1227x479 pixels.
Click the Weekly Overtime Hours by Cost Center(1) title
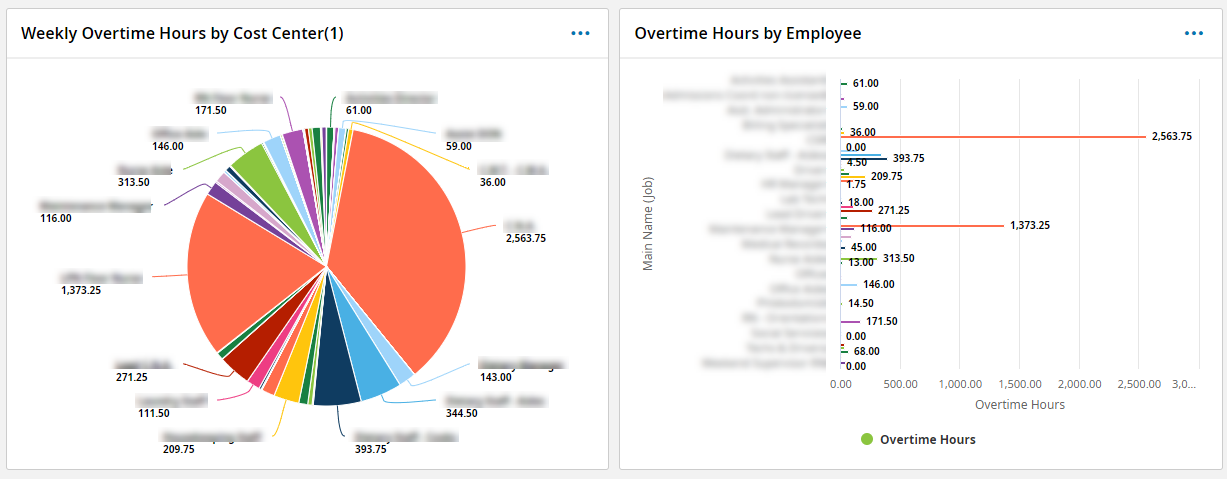click(182, 33)
